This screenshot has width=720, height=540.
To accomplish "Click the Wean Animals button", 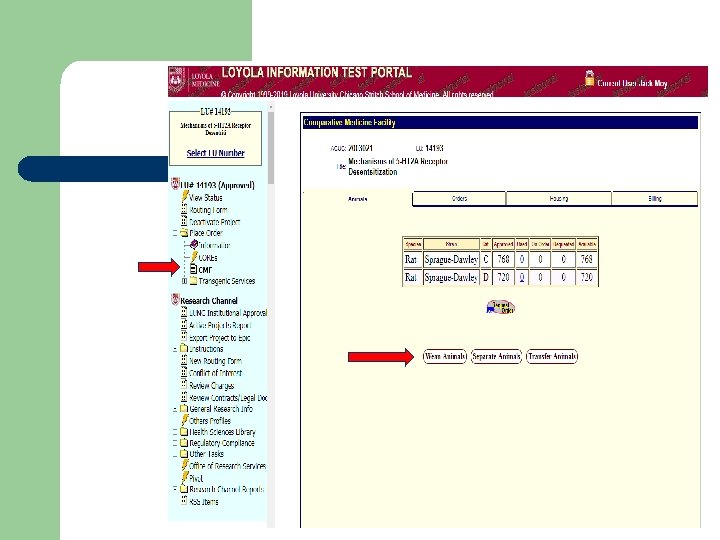I will pyautogui.click(x=444, y=356).
